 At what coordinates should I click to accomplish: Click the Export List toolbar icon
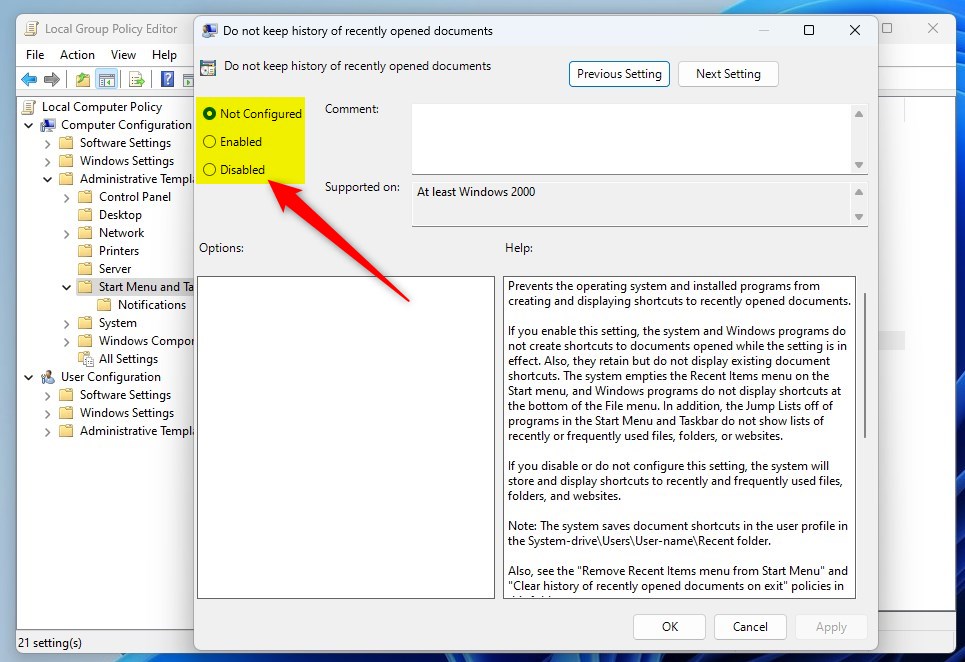tap(137, 79)
